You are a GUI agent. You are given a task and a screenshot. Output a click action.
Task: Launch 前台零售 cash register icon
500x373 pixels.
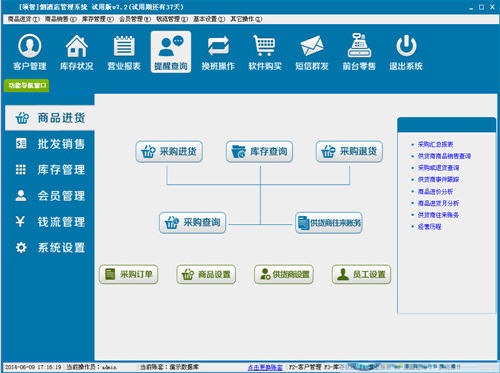[x=359, y=52]
